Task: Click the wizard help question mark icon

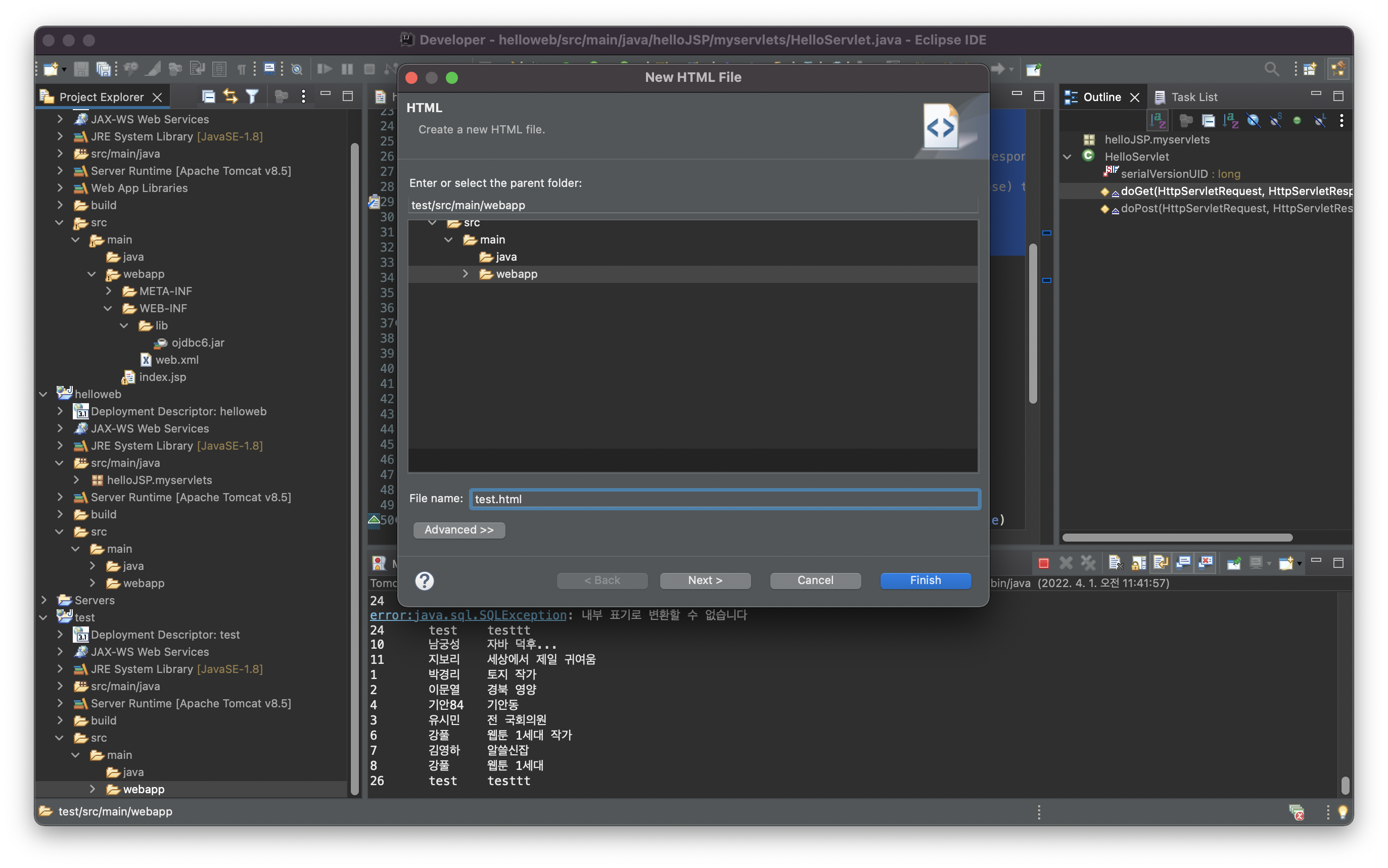Action: coord(425,581)
